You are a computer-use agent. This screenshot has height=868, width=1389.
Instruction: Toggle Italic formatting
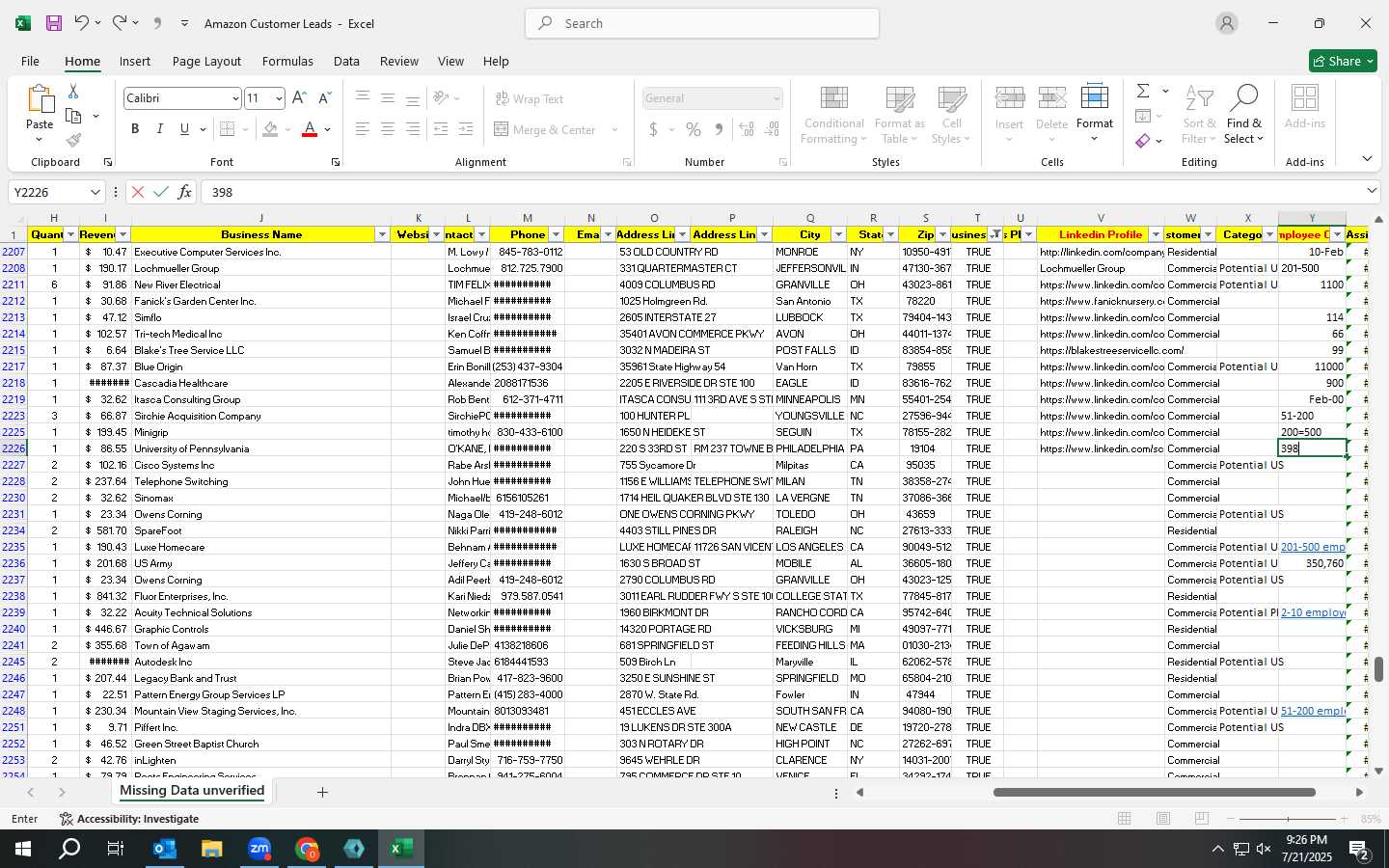click(x=159, y=129)
